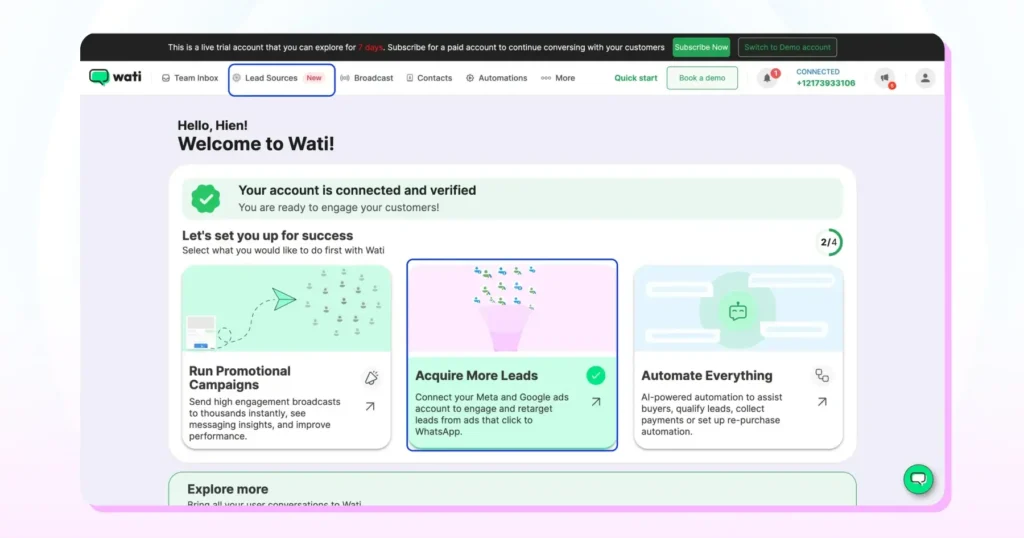Screen dimensions: 1024x538
Task: Click the Lead Sources icon
Action: click(x=236, y=78)
